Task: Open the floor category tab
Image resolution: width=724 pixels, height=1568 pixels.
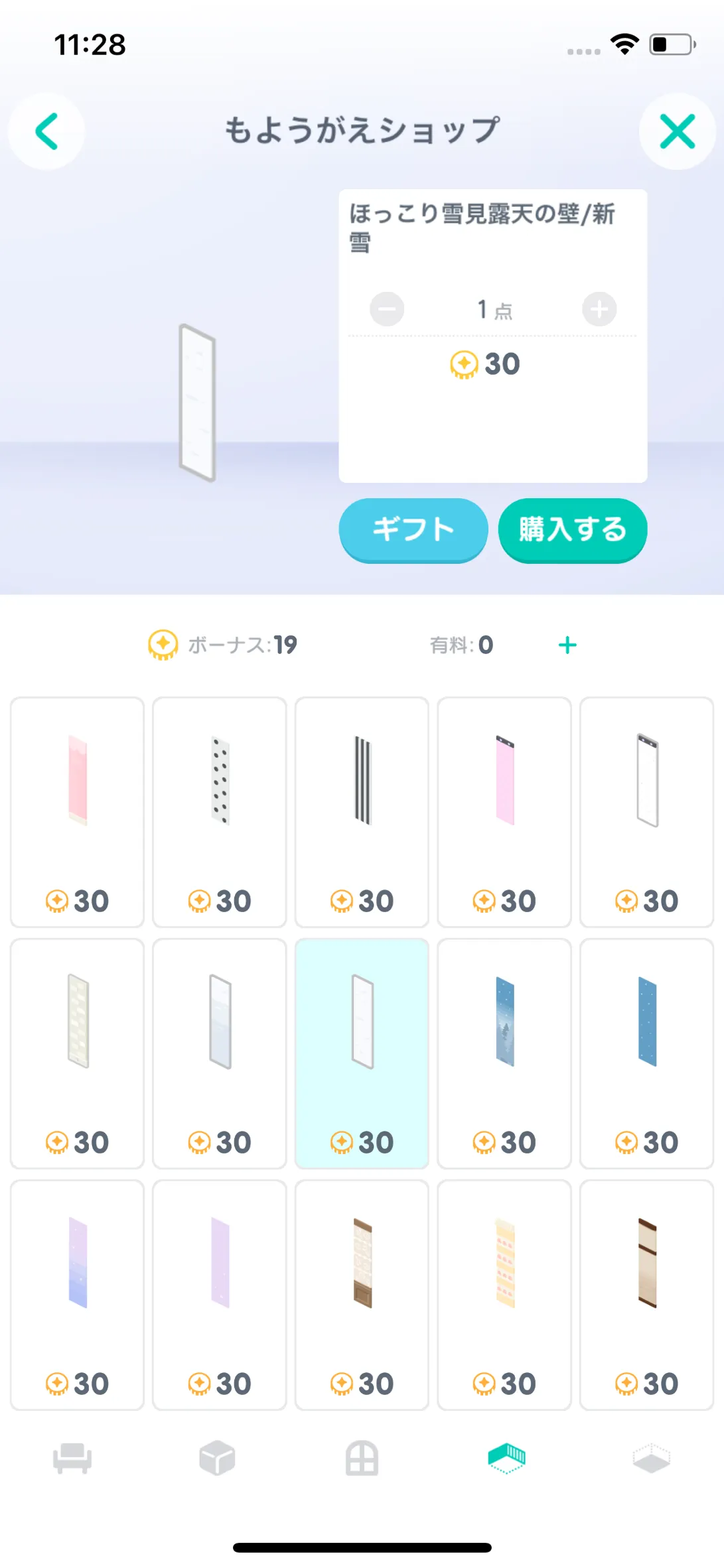Action: pos(652,1459)
